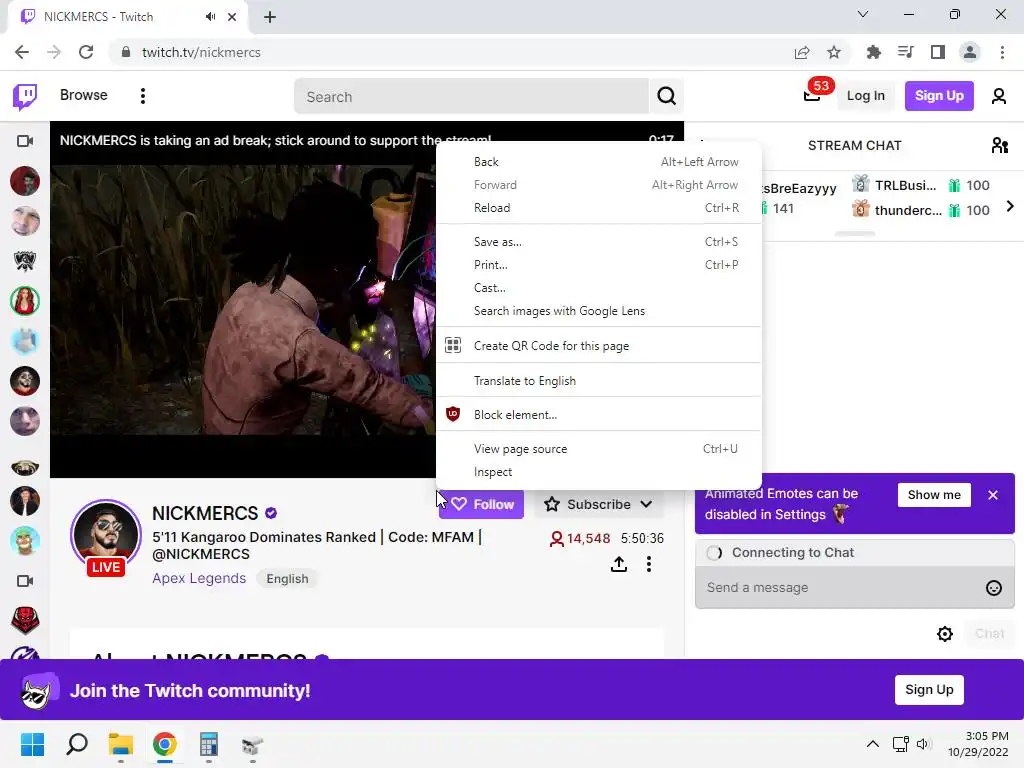Mute the NICKMERCS browser tab audio icon
This screenshot has height=768, width=1024.
tap(210, 17)
